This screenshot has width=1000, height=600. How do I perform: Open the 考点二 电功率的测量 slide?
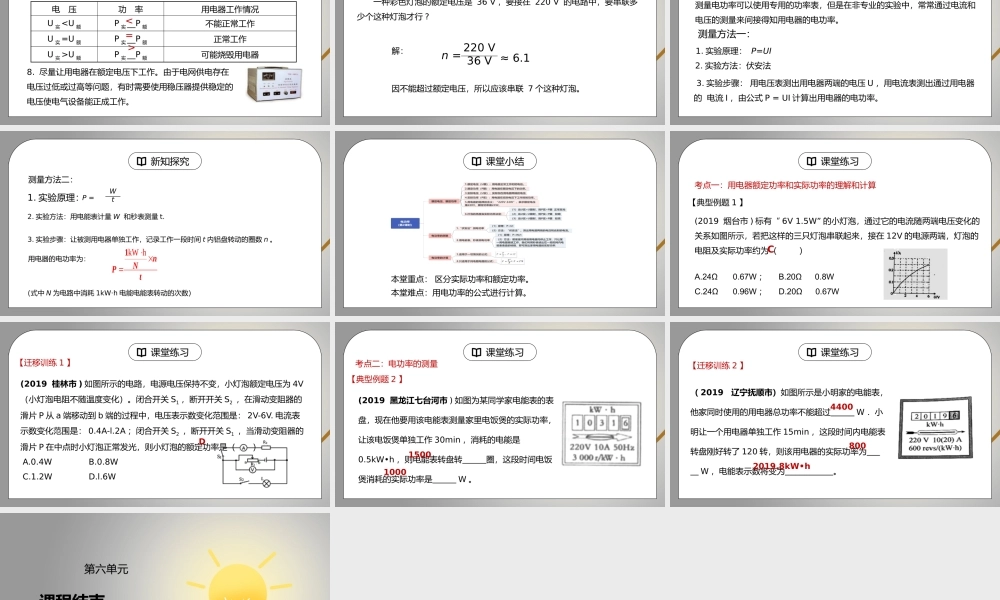tap(500, 414)
